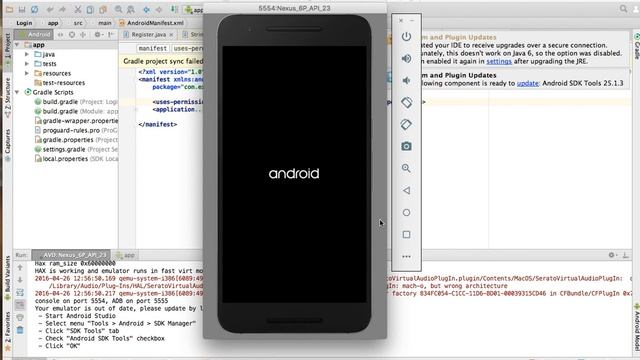Select the local.properties file
The width and height of the screenshot is (640, 360).
[x=76, y=159]
